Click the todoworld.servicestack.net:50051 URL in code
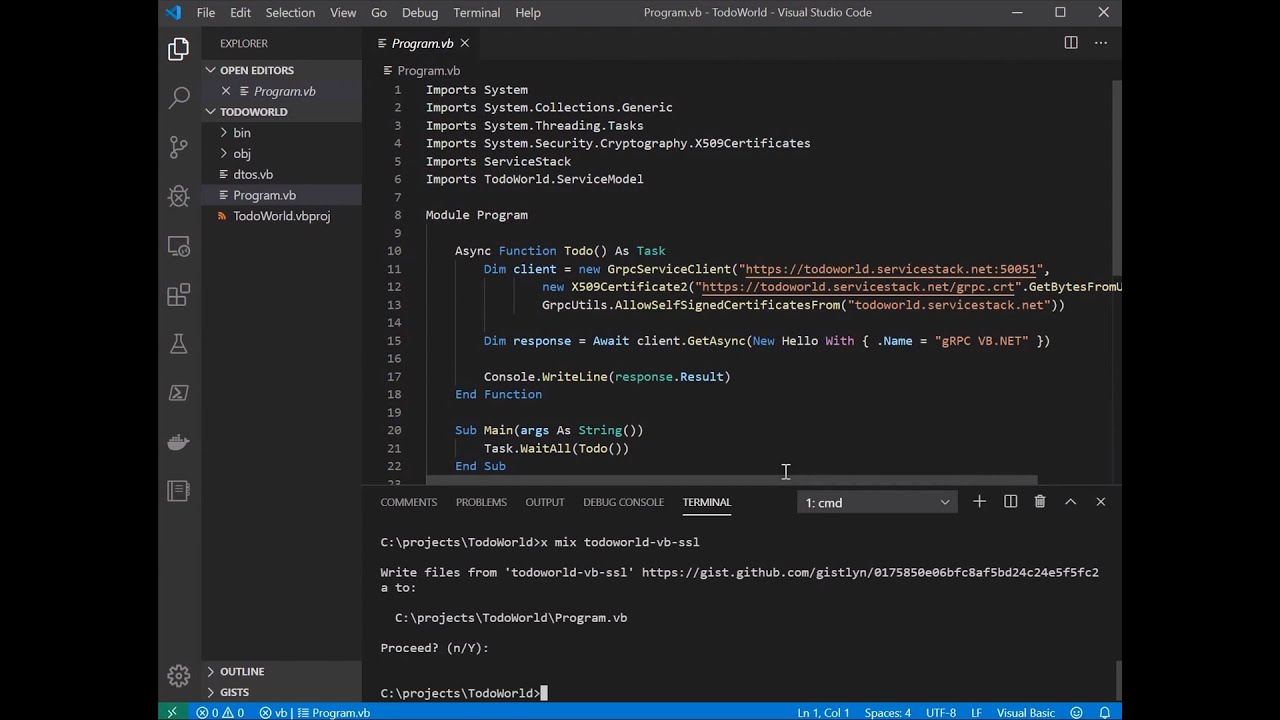1280x720 pixels. [890, 269]
